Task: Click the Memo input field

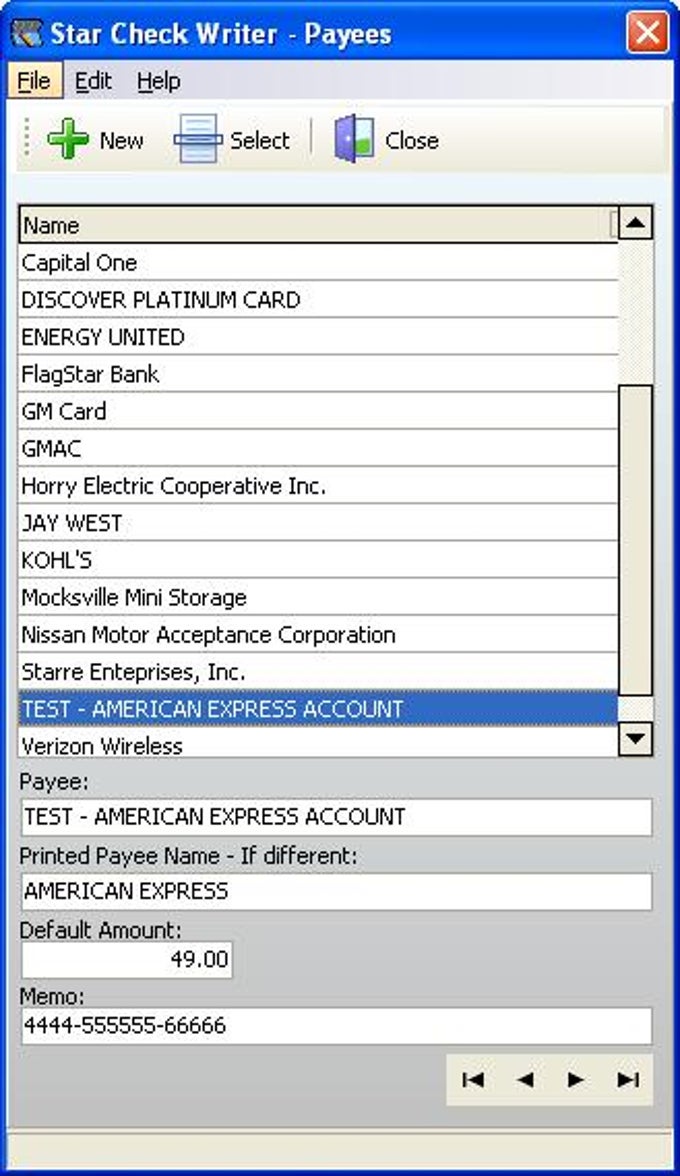Action: [336, 1025]
